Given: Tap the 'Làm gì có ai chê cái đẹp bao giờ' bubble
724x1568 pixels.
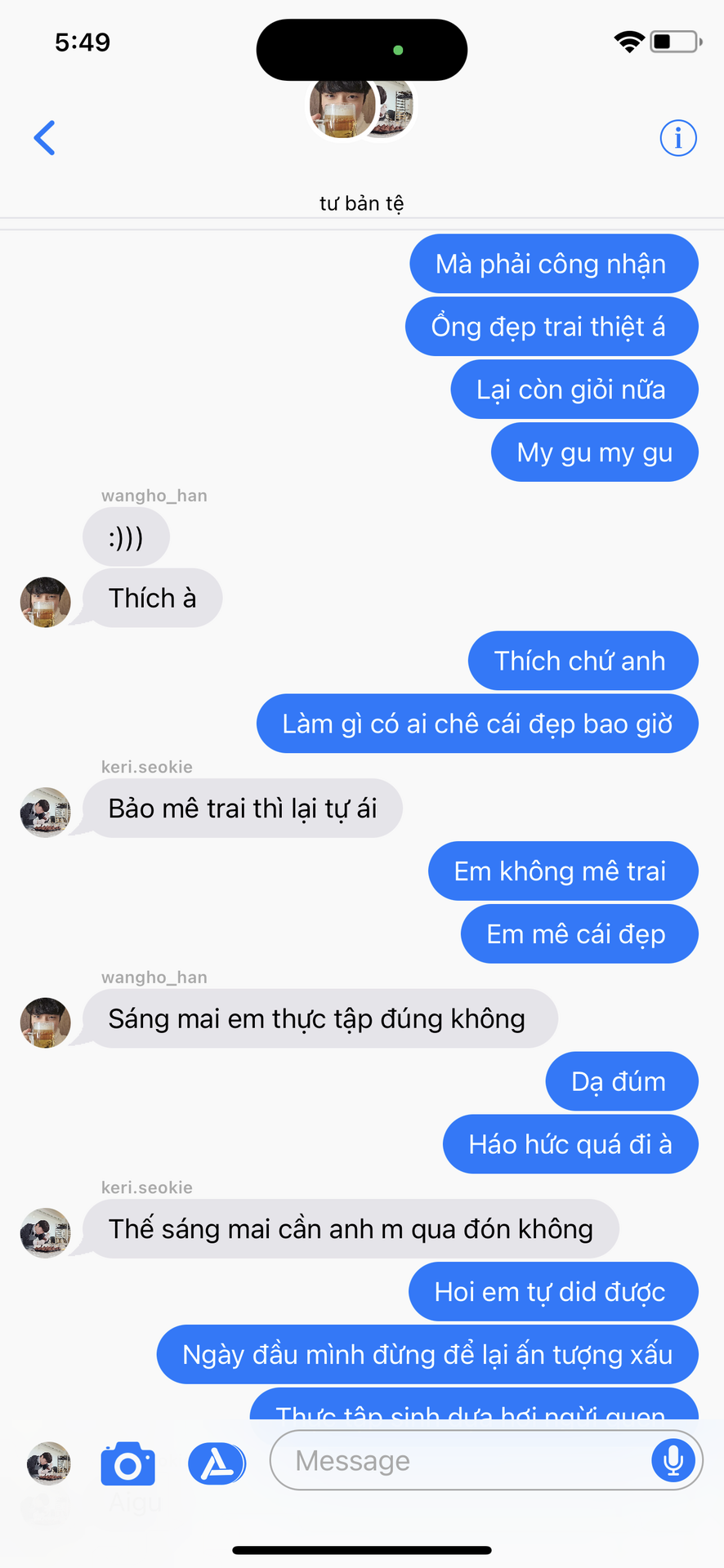Looking at the screenshot, I should pos(477,724).
